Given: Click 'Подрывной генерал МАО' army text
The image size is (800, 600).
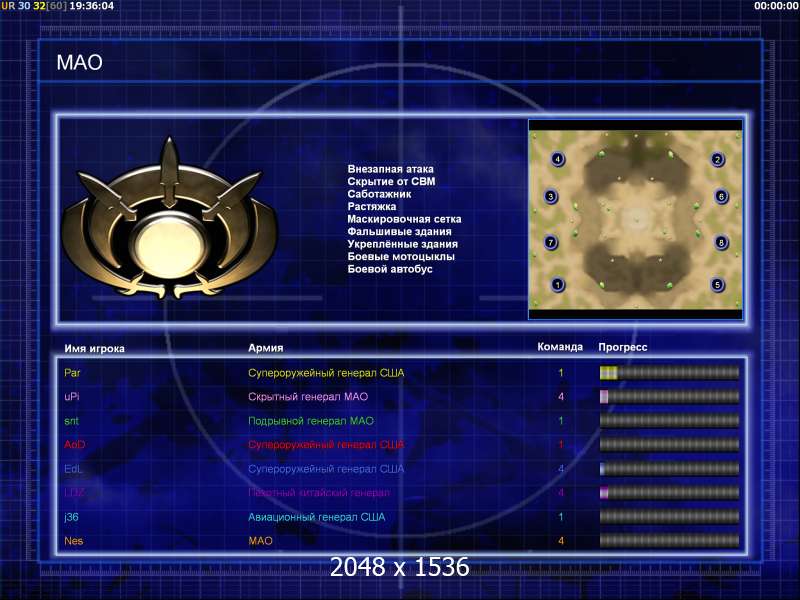Looking at the screenshot, I should pyautogui.click(x=311, y=421).
